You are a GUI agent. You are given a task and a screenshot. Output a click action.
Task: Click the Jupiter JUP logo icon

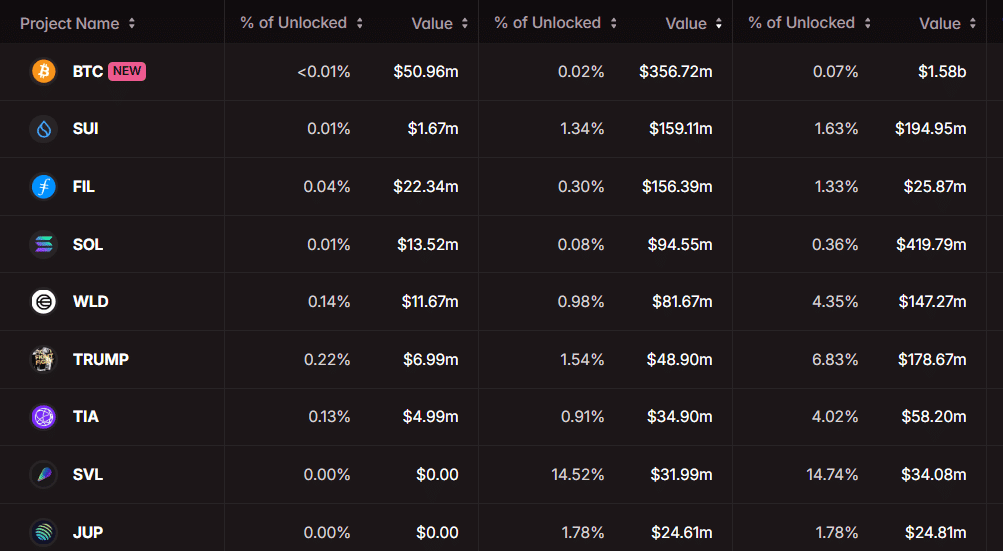click(x=44, y=532)
